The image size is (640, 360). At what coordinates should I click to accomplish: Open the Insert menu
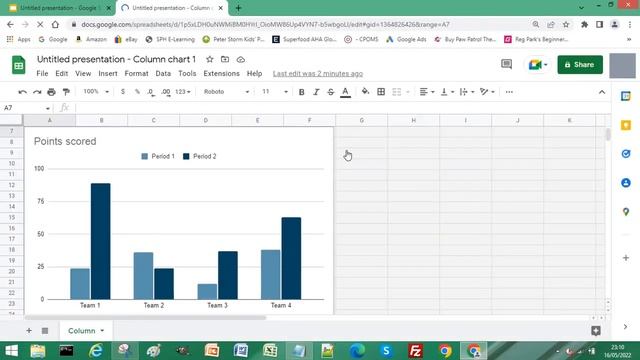click(x=108, y=73)
